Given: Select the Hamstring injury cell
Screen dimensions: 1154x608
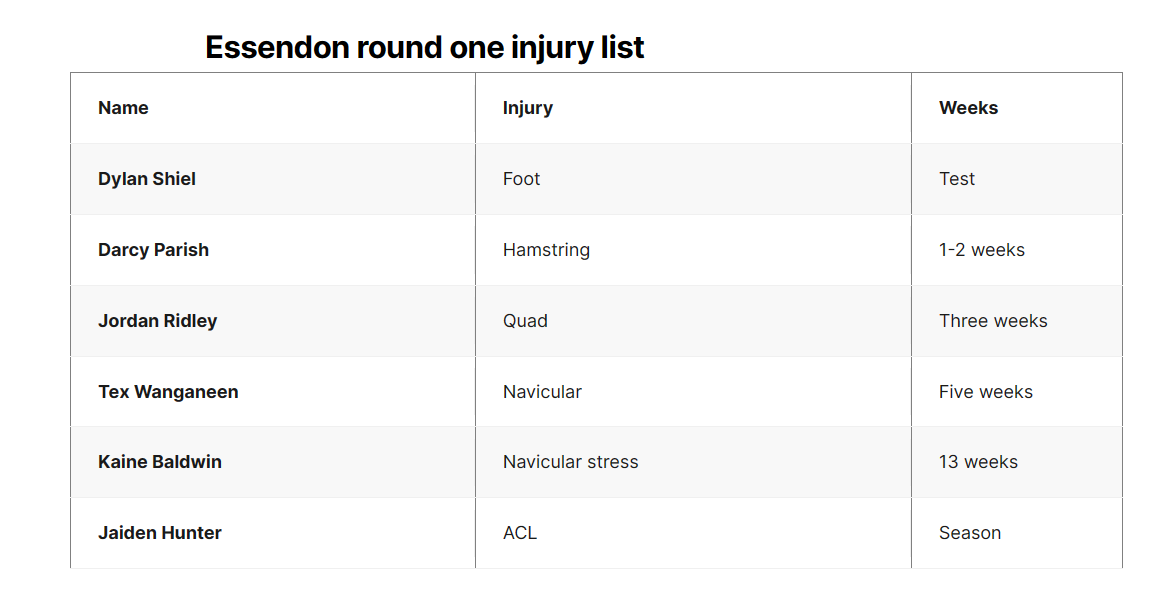Looking at the screenshot, I should (693, 250).
